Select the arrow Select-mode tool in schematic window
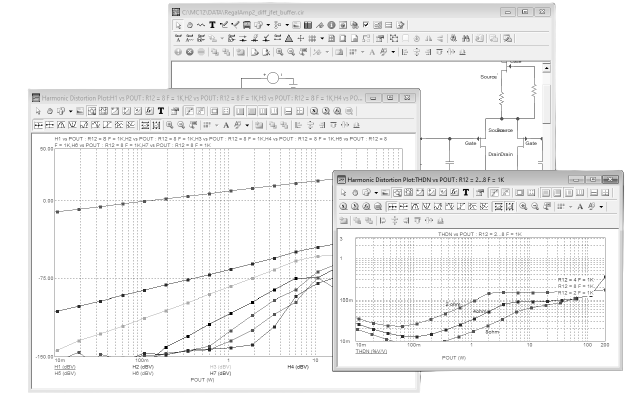 178,25
